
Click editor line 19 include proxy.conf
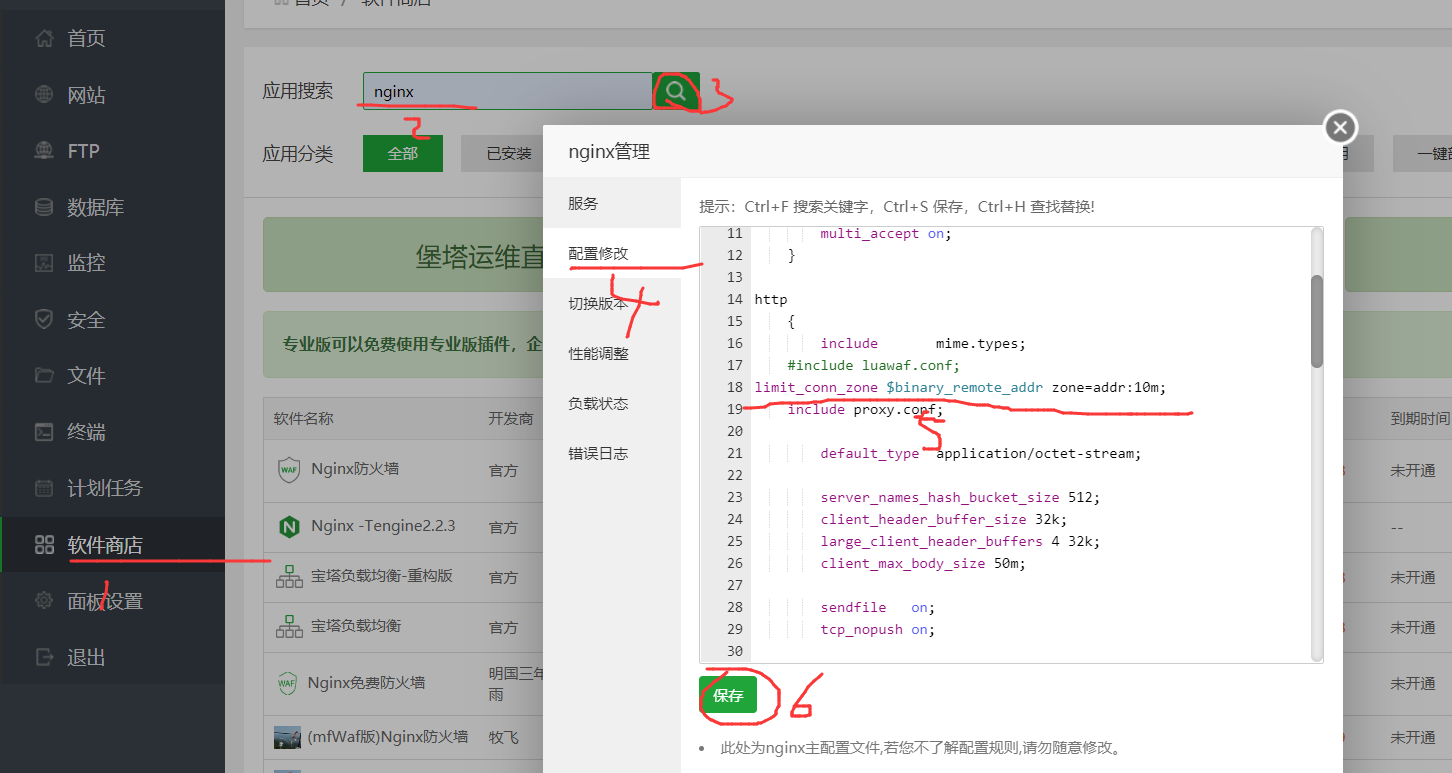pyautogui.click(x=865, y=409)
